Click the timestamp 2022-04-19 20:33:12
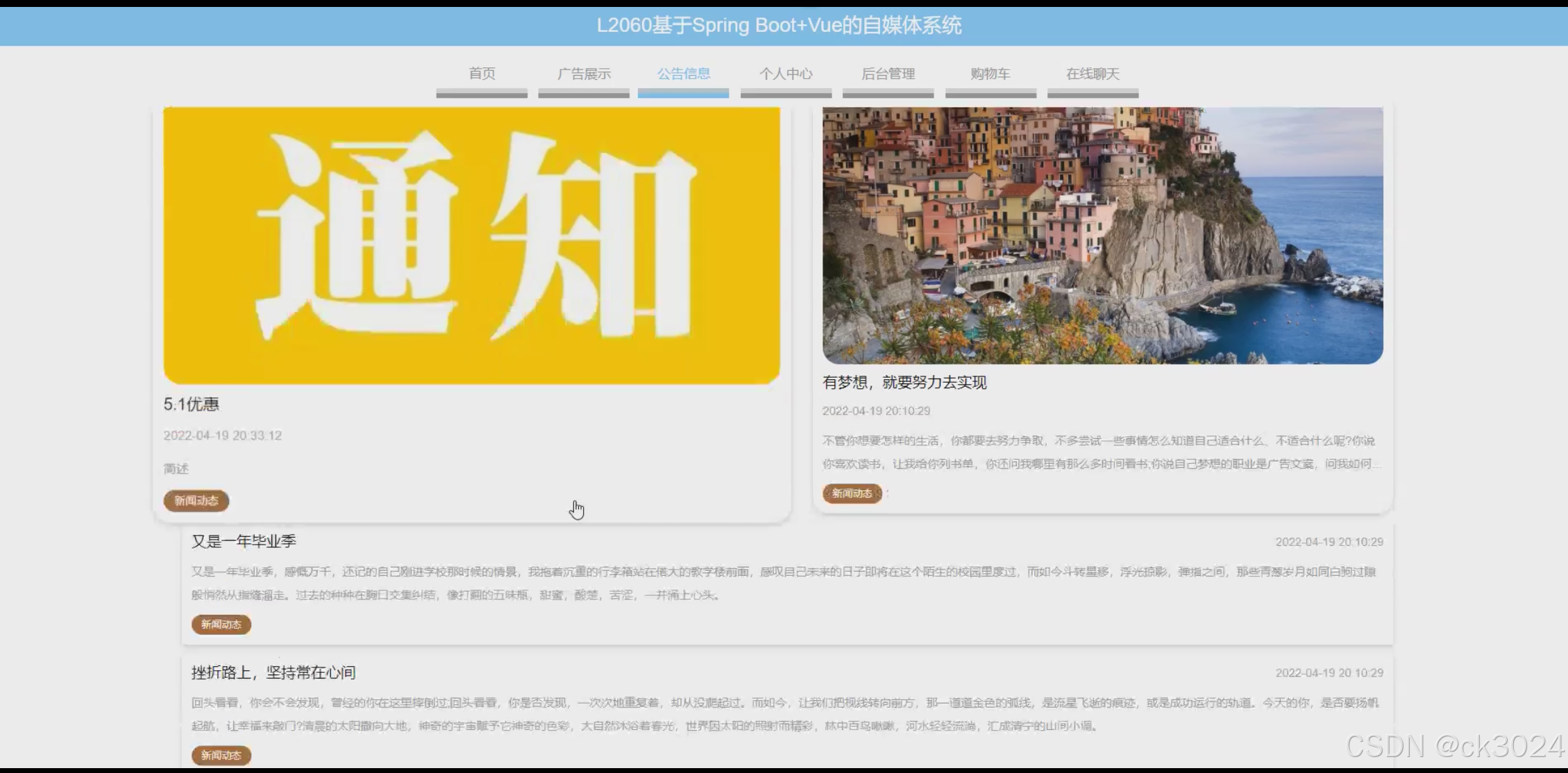 (x=222, y=435)
